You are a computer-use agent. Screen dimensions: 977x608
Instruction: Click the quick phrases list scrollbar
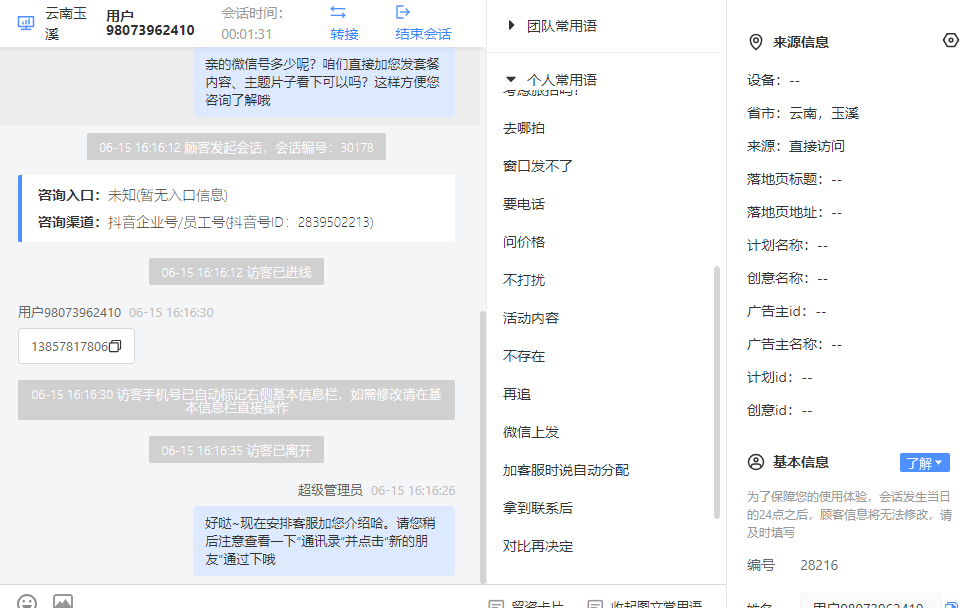point(717,392)
